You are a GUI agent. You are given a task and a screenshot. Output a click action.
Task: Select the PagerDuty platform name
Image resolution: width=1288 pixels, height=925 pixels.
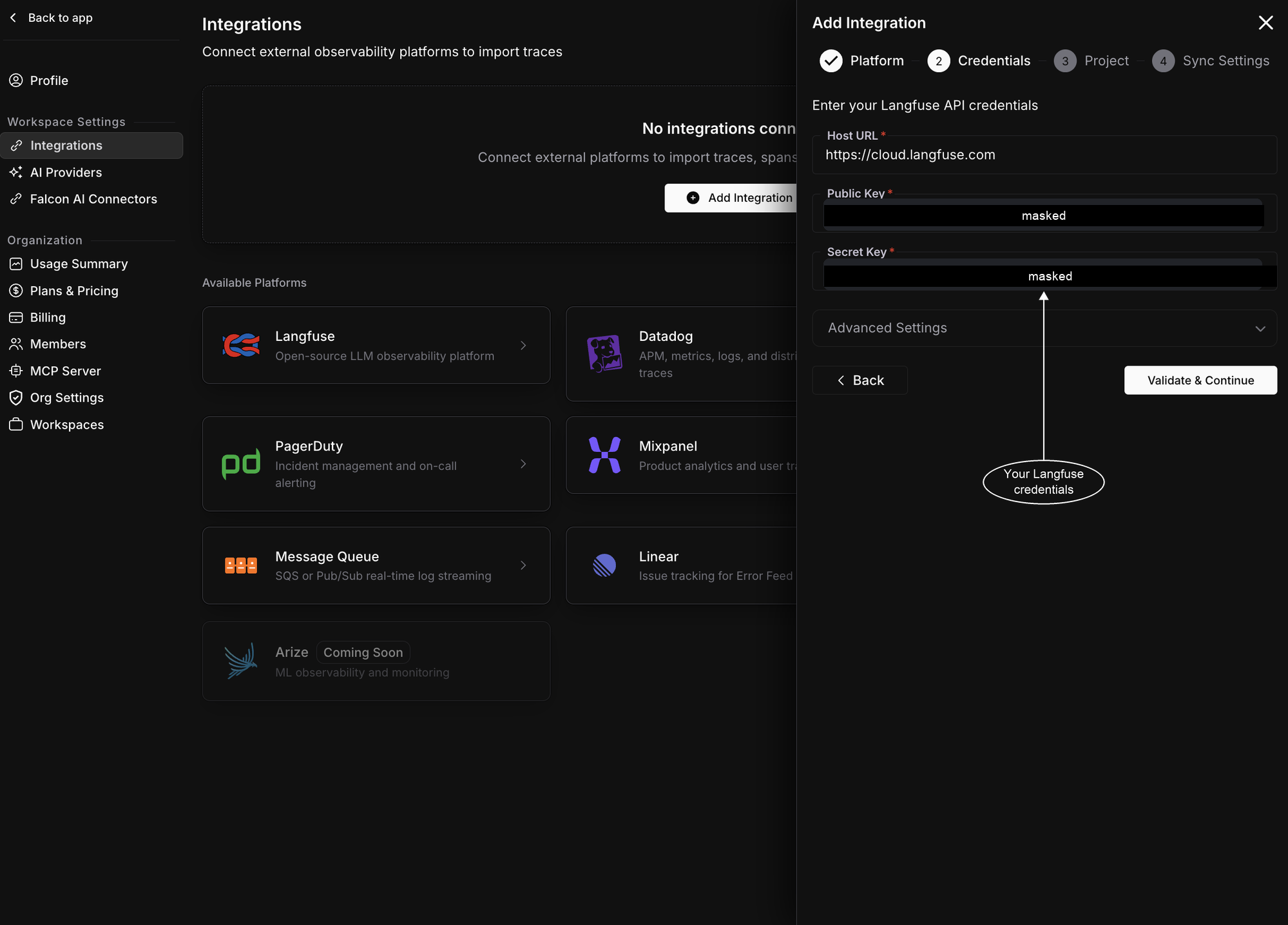309,446
